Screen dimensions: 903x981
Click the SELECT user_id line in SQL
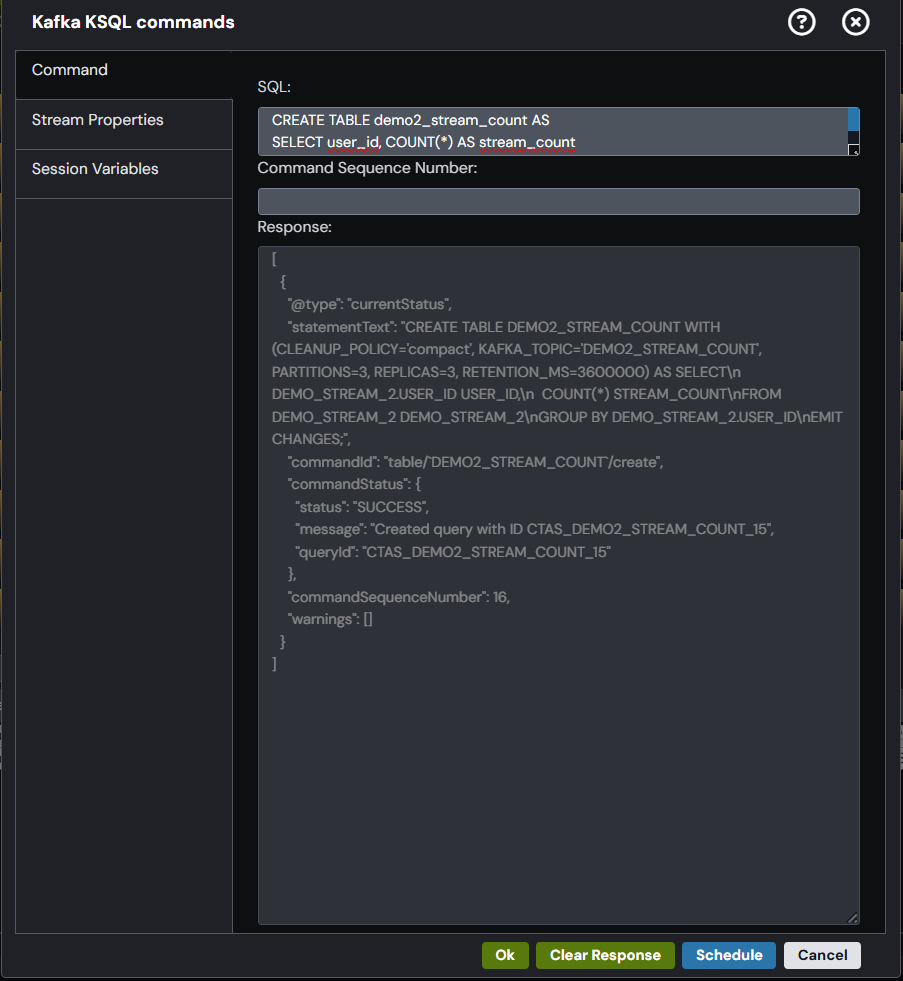point(423,143)
